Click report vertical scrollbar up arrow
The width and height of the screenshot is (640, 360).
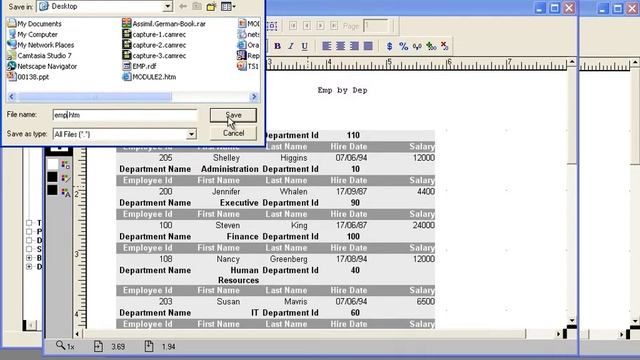point(572,62)
